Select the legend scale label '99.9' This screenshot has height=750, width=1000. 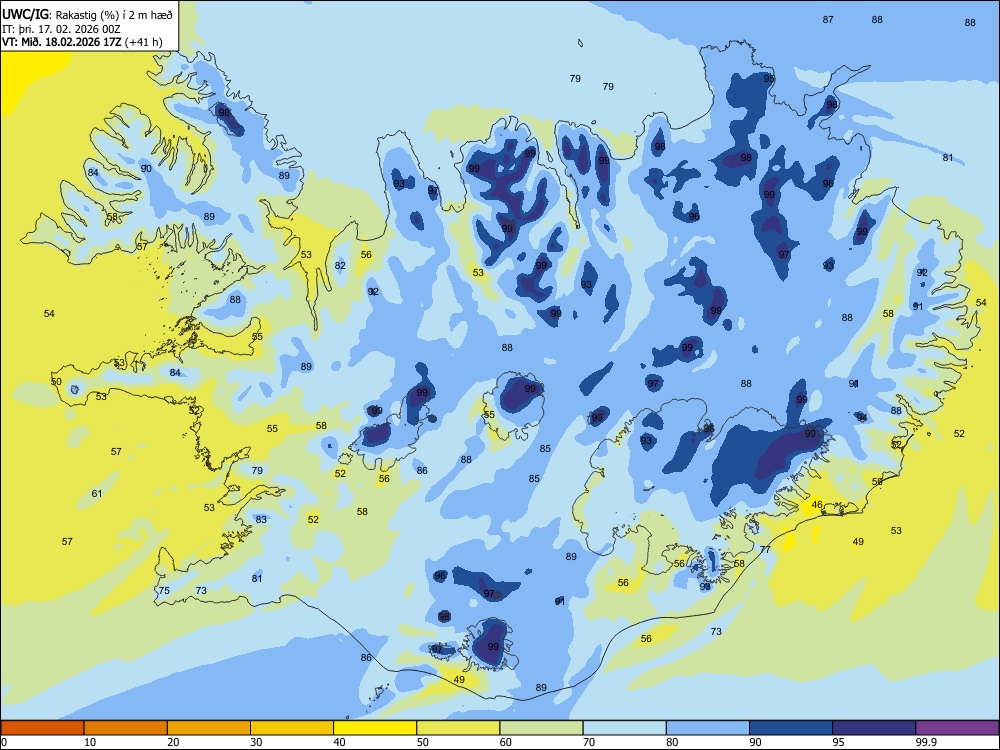(926, 742)
